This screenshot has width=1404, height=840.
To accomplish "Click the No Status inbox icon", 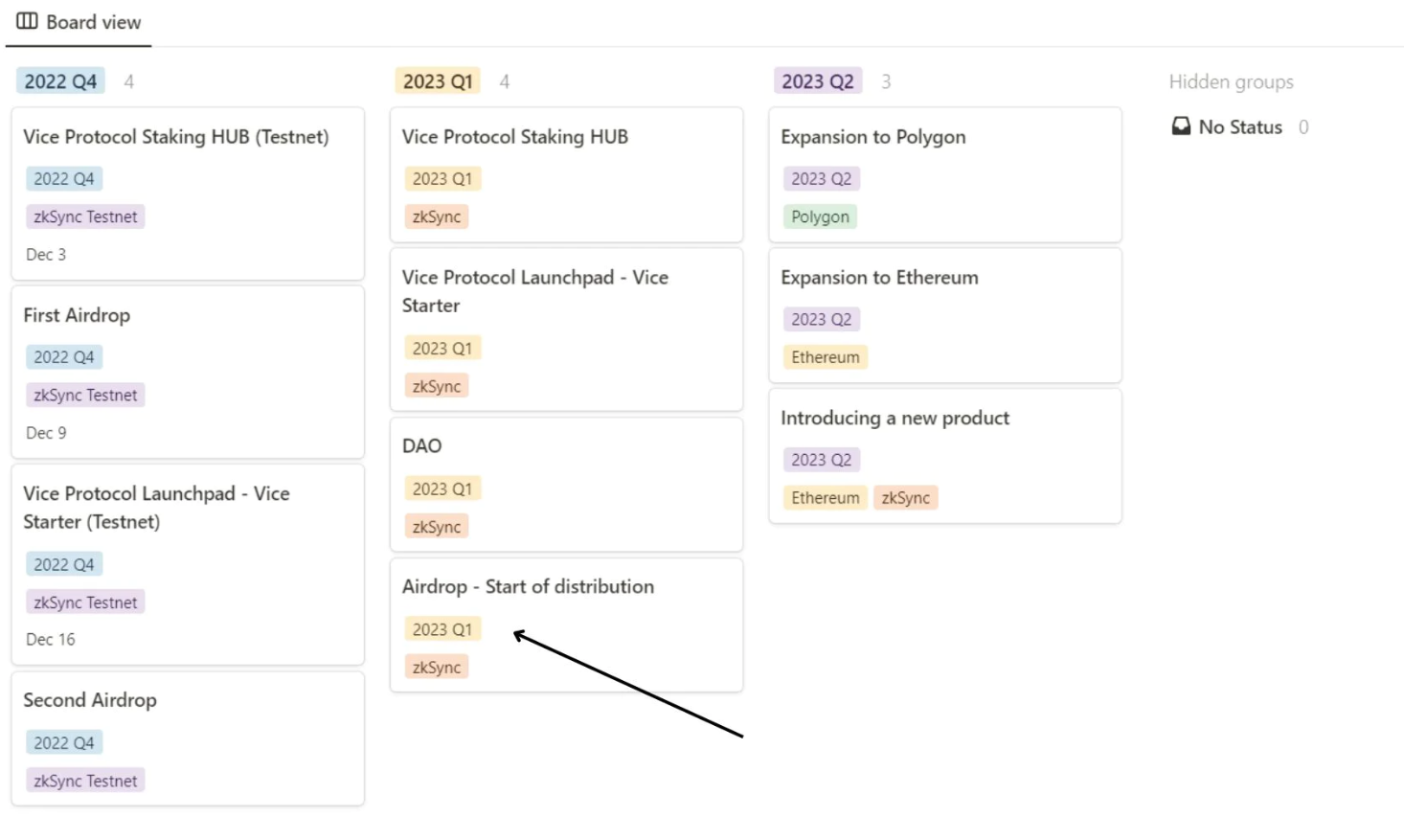I will tap(1182, 126).
